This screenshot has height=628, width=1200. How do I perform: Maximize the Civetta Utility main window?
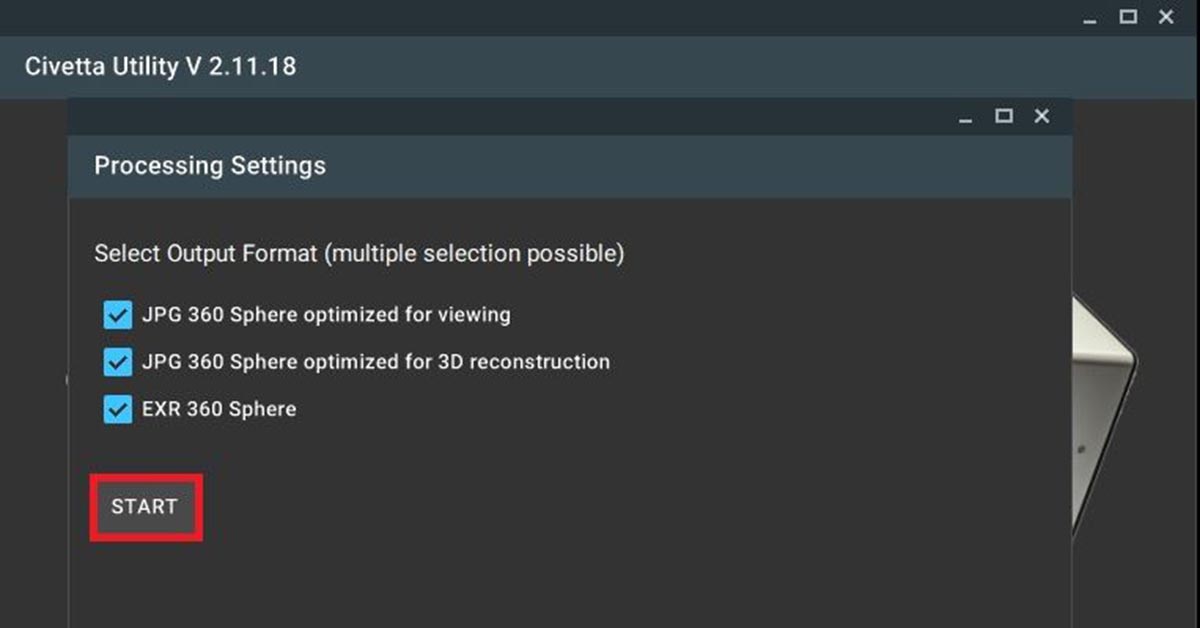(x=1128, y=17)
